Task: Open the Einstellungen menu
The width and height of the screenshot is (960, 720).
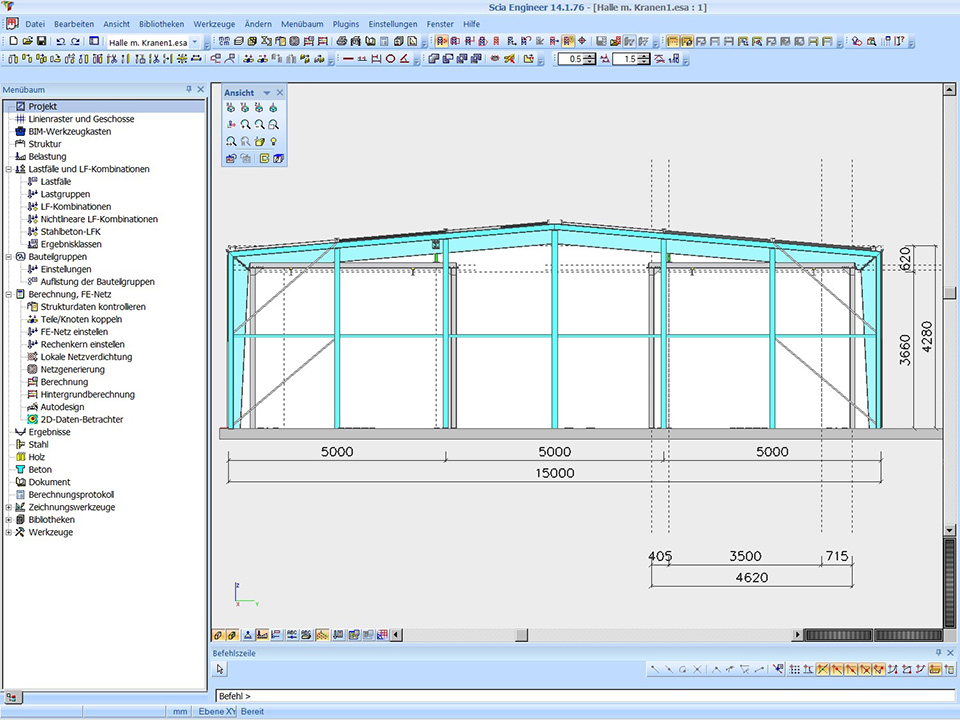Action: (x=393, y=23)
